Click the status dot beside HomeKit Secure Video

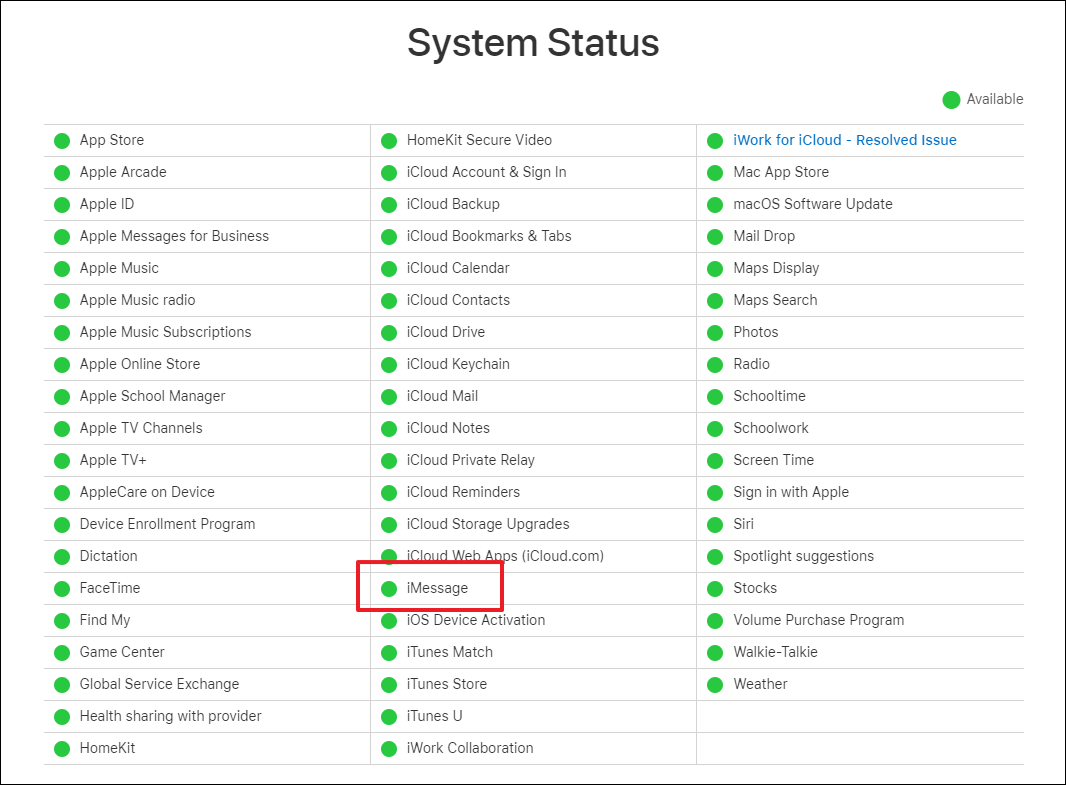(x=389, y=141)
